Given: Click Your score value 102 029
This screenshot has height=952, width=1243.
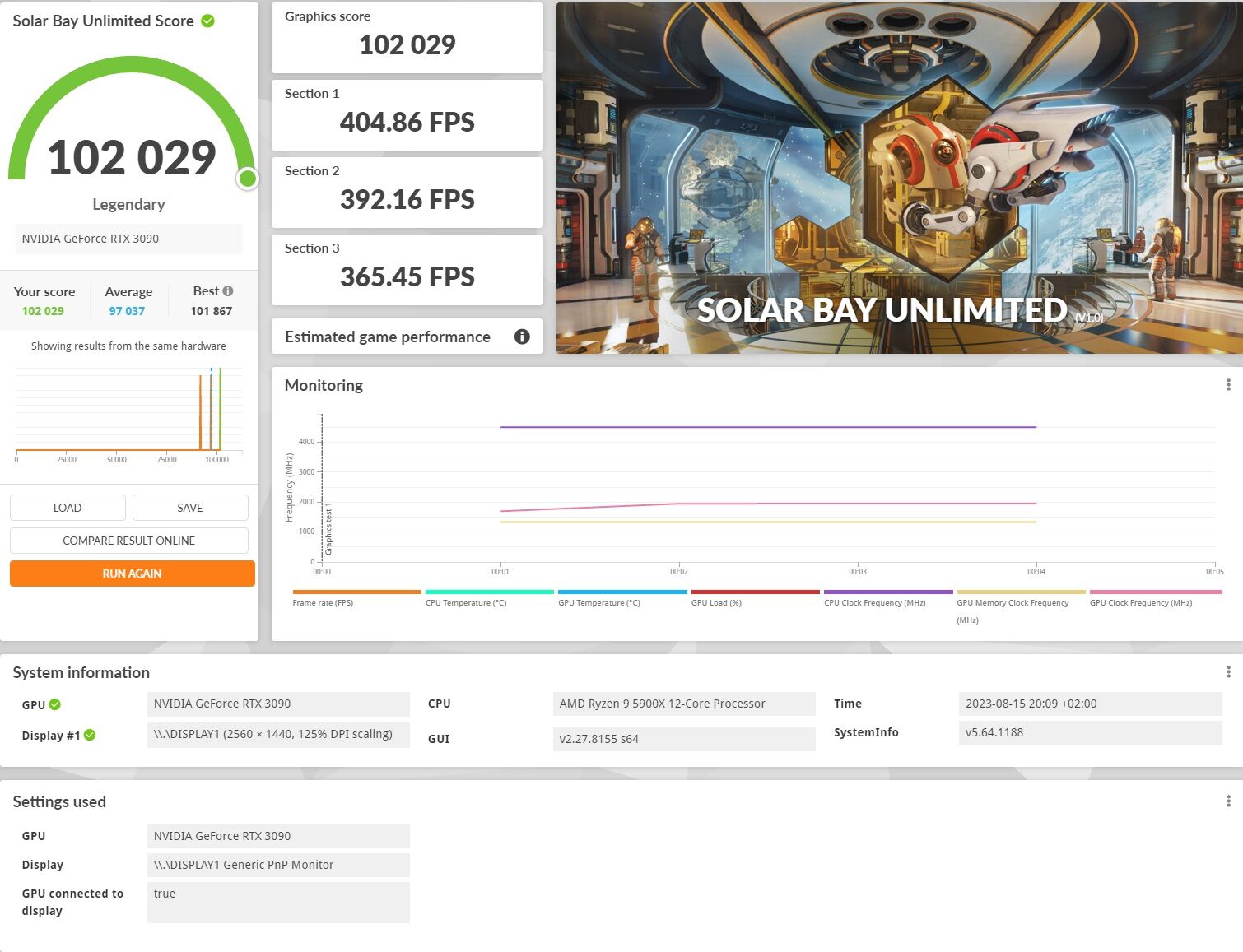Looking at the screenshot, I should coord(43,311).
